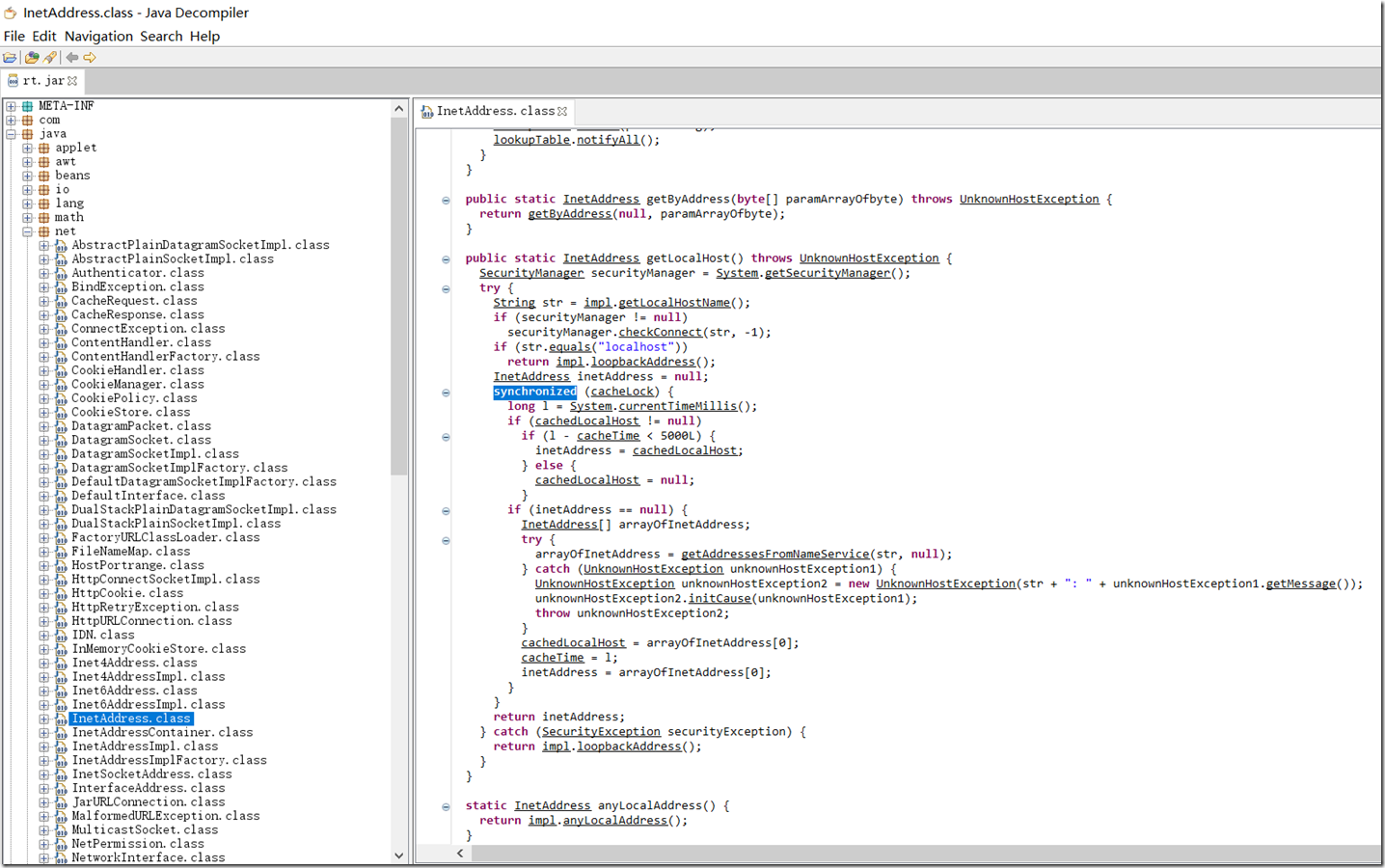Click the CookieStore.class file icon

(61, 413)
